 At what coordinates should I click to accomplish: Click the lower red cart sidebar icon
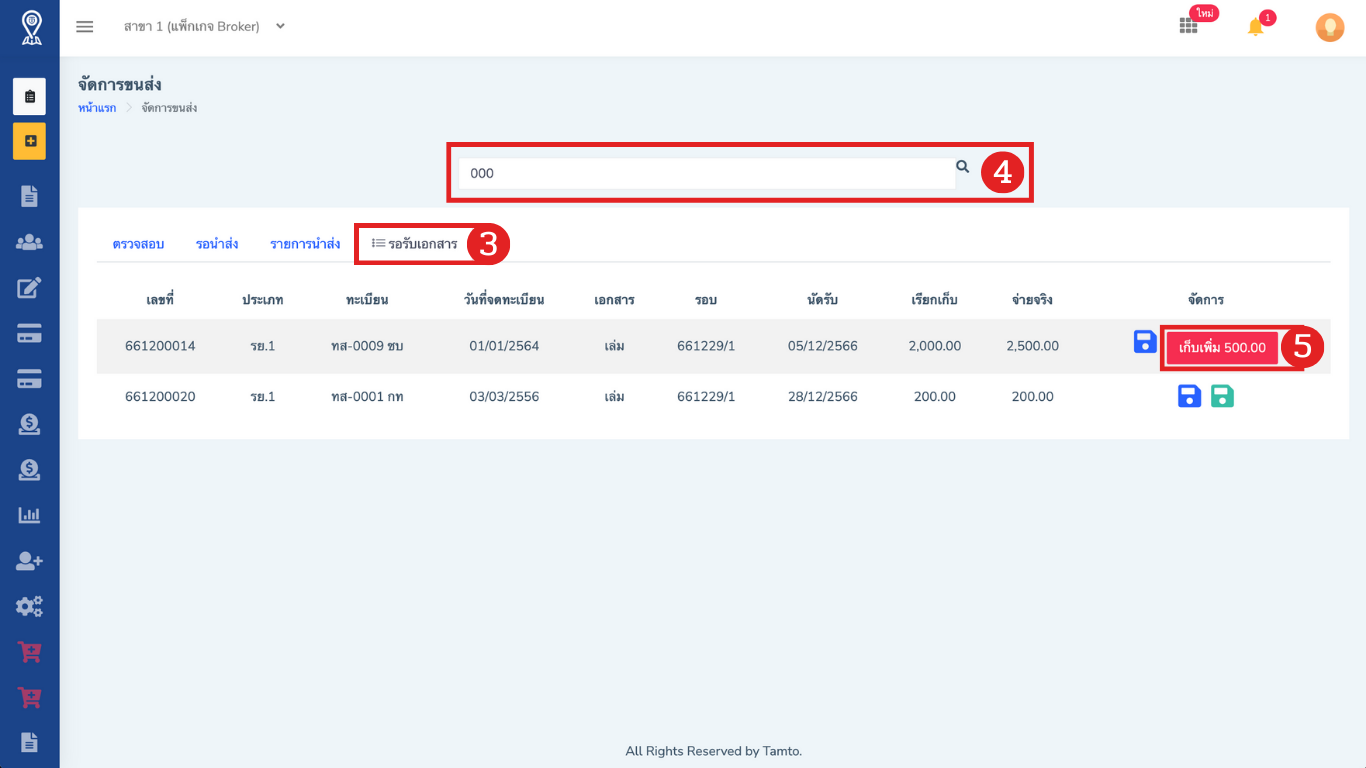(29, 697)
